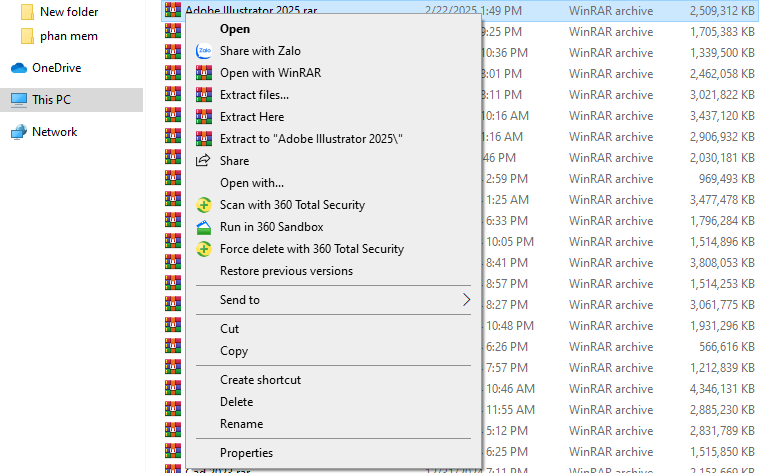Image resolution: width=759 pixels, height=473 pixels.
Task: Click the WinRAR icon next to Extract files...
Action: coord(204,95)
